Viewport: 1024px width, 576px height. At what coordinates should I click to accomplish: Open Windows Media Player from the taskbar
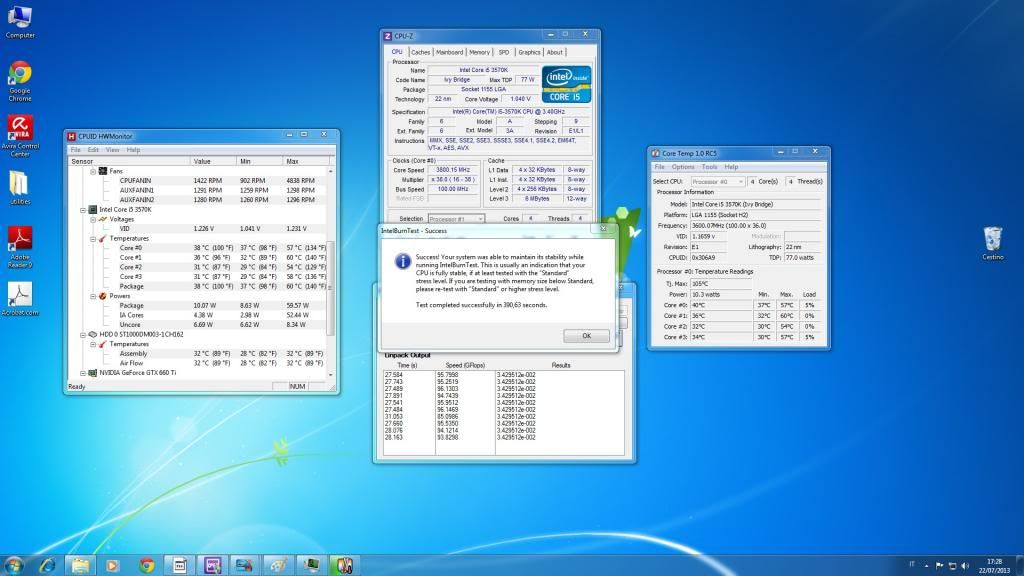coord(114,564)
